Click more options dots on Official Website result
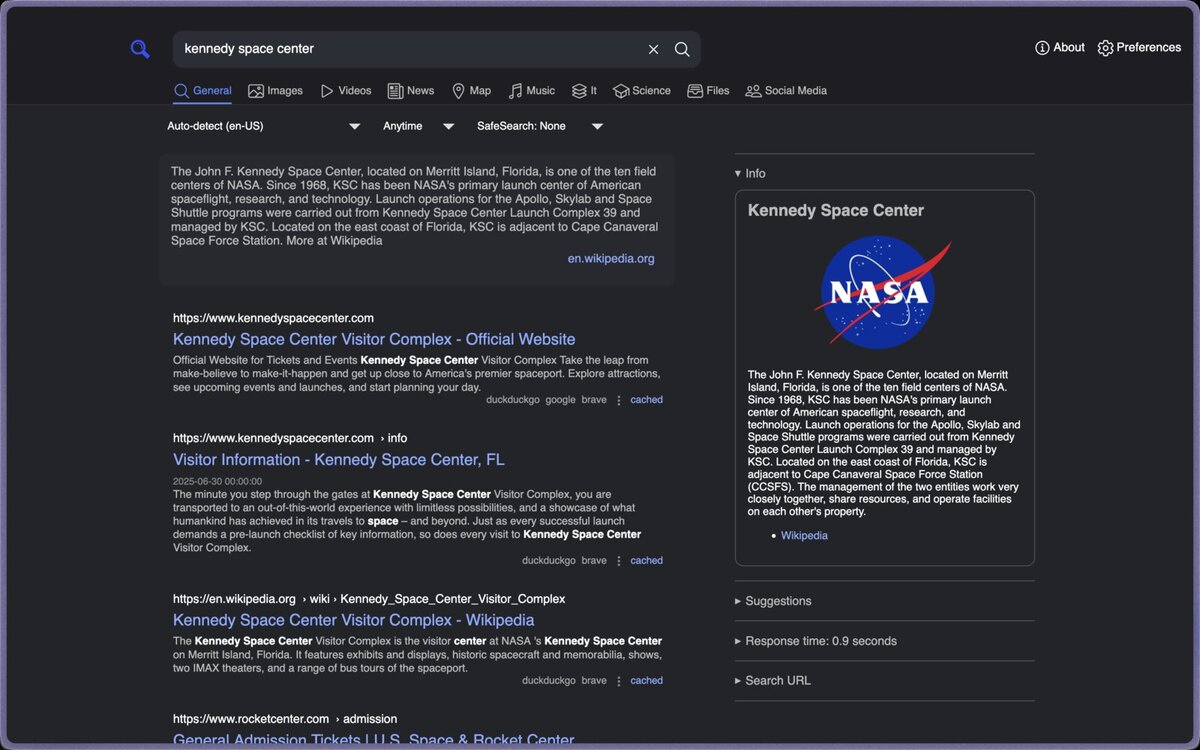This screenshot has height=750, width=1200. pyautogui.click(x=618, y=400)
